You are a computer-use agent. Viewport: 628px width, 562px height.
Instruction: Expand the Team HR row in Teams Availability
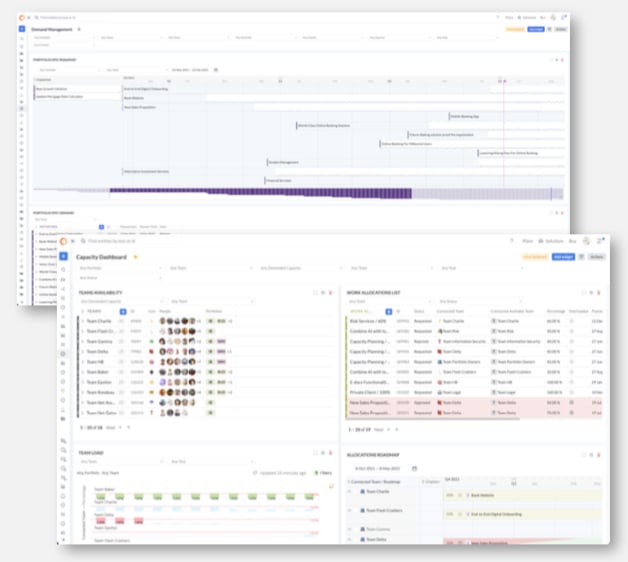(x=83, y=362)
